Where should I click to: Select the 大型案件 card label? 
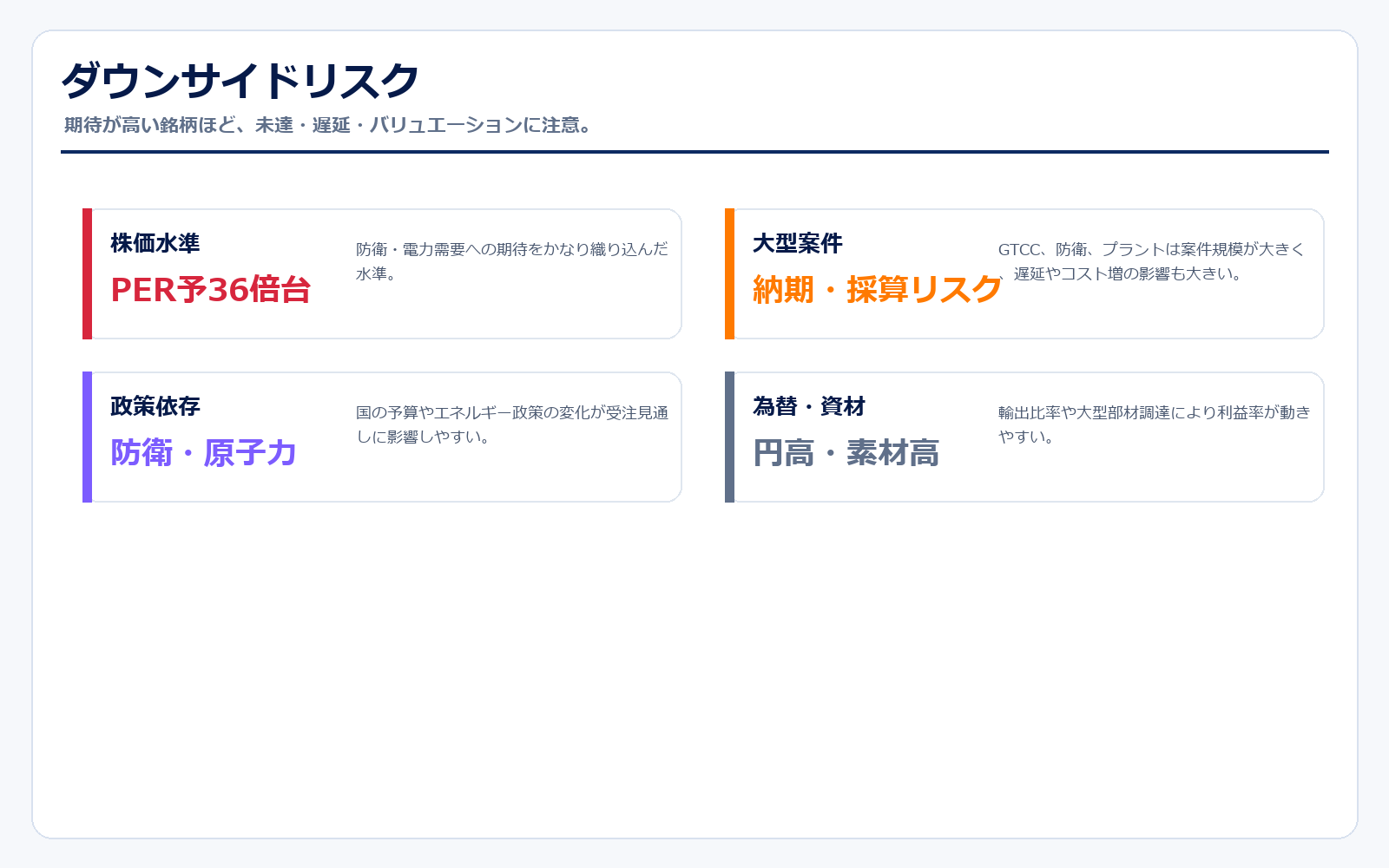798,243
